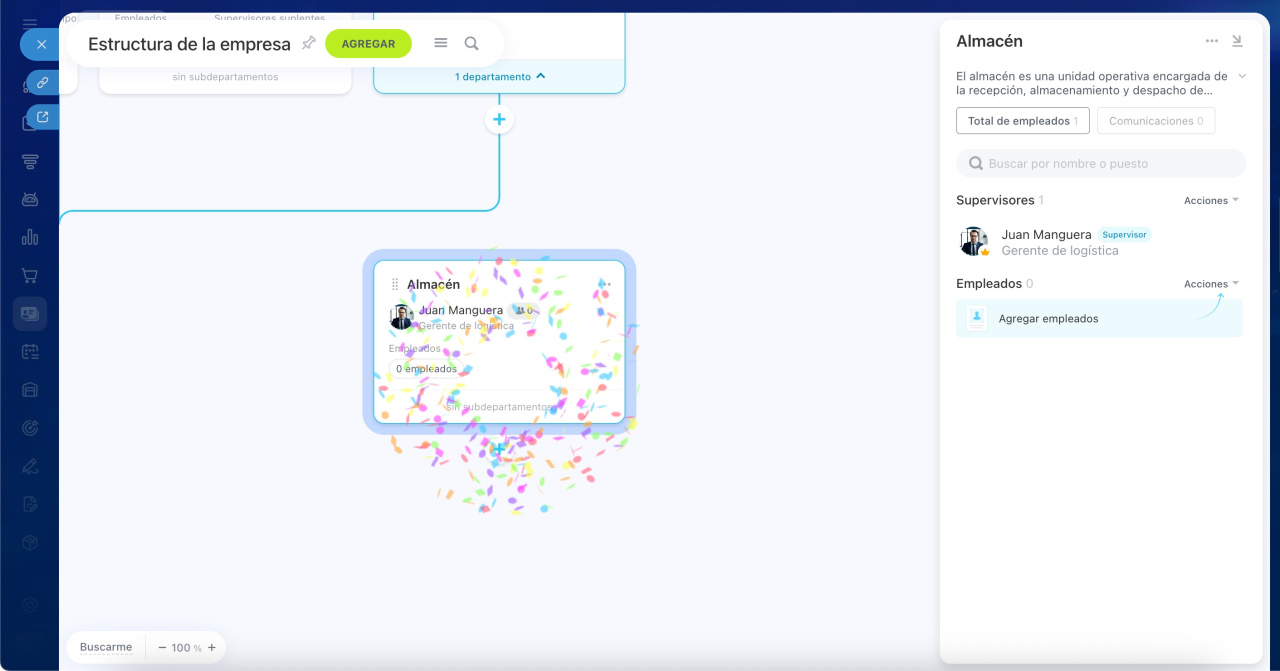This screenshot has height=671, width=1280.
Task: Open Acciones dropdown for Supervisores
Action: pyautogui.click(x=1211, y=200)
